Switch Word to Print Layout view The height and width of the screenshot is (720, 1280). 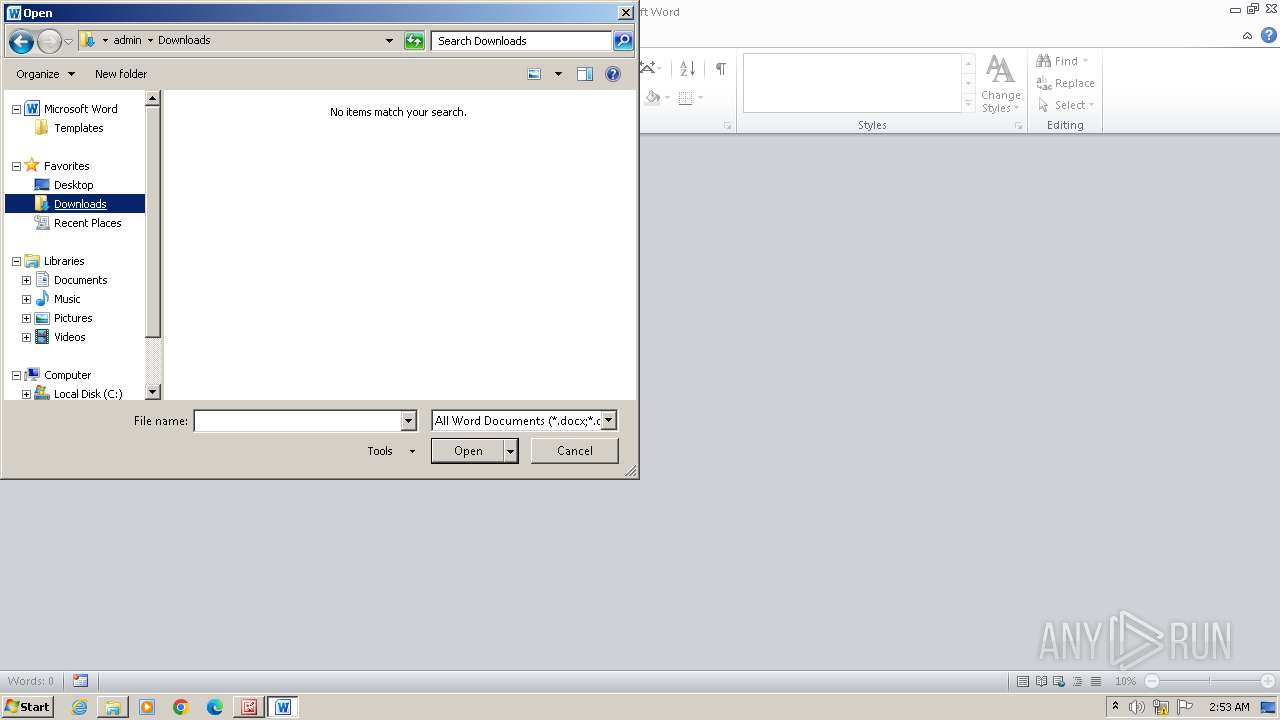(1023, 681)
